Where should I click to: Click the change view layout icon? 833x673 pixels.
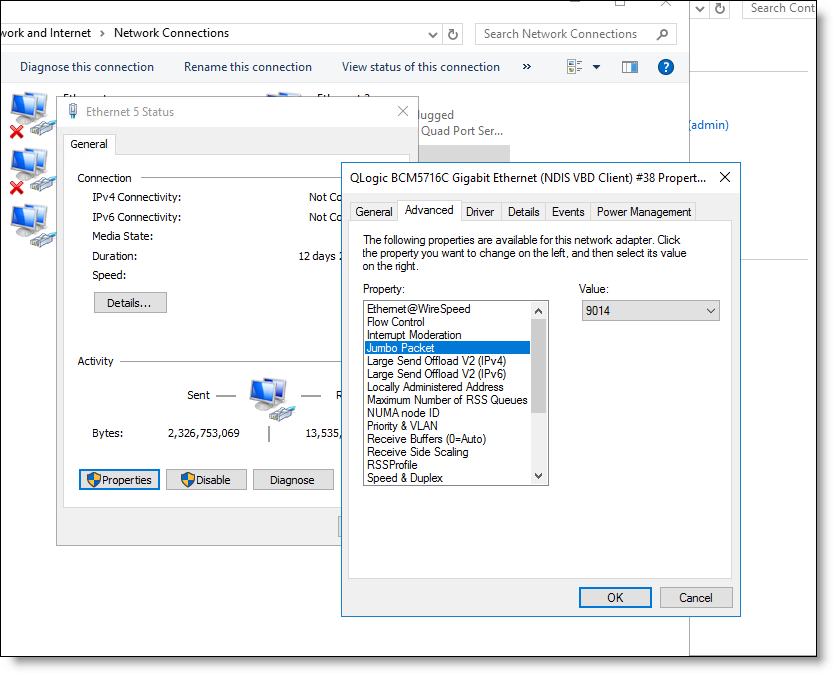(x=574, y=67)
